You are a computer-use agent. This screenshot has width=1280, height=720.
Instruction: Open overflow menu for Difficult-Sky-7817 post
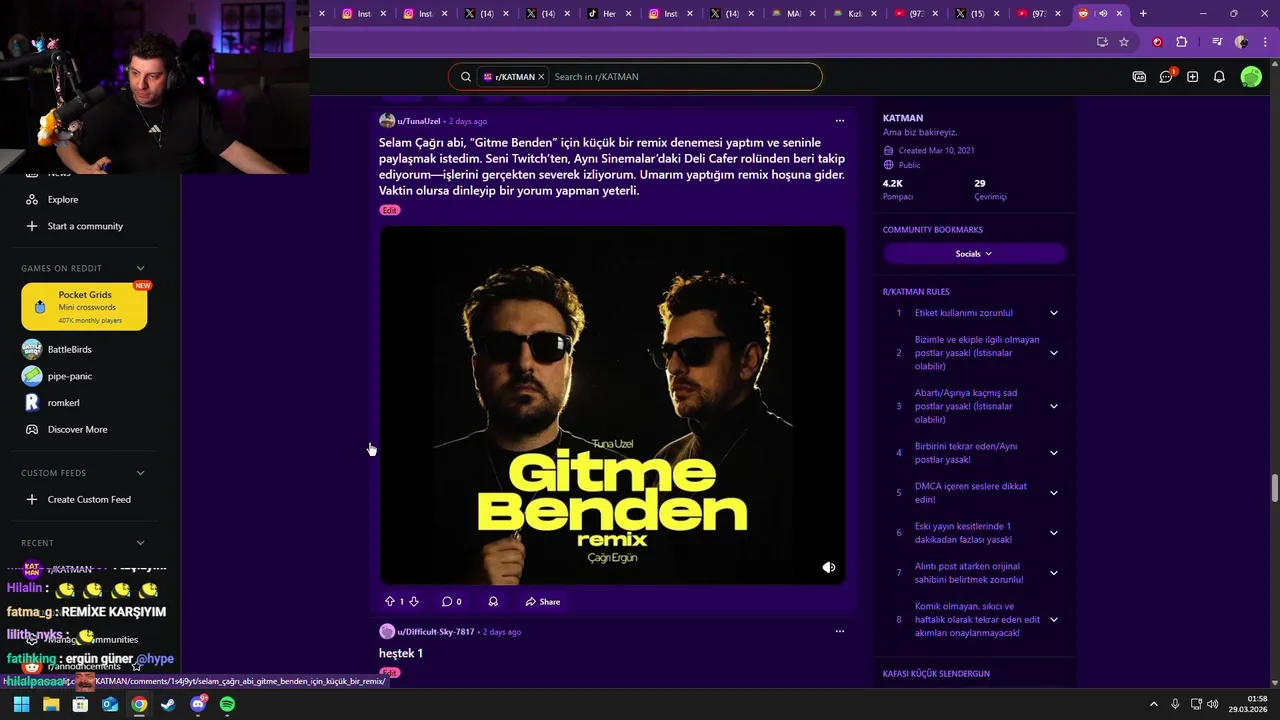[x=840, y=632]
